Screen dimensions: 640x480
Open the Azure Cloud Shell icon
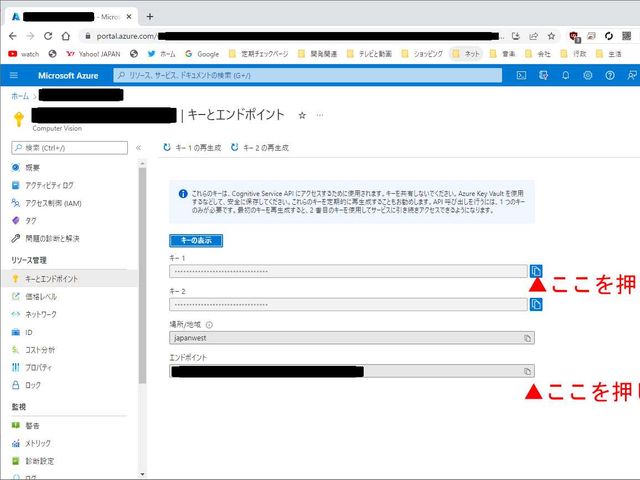point(521,75)
